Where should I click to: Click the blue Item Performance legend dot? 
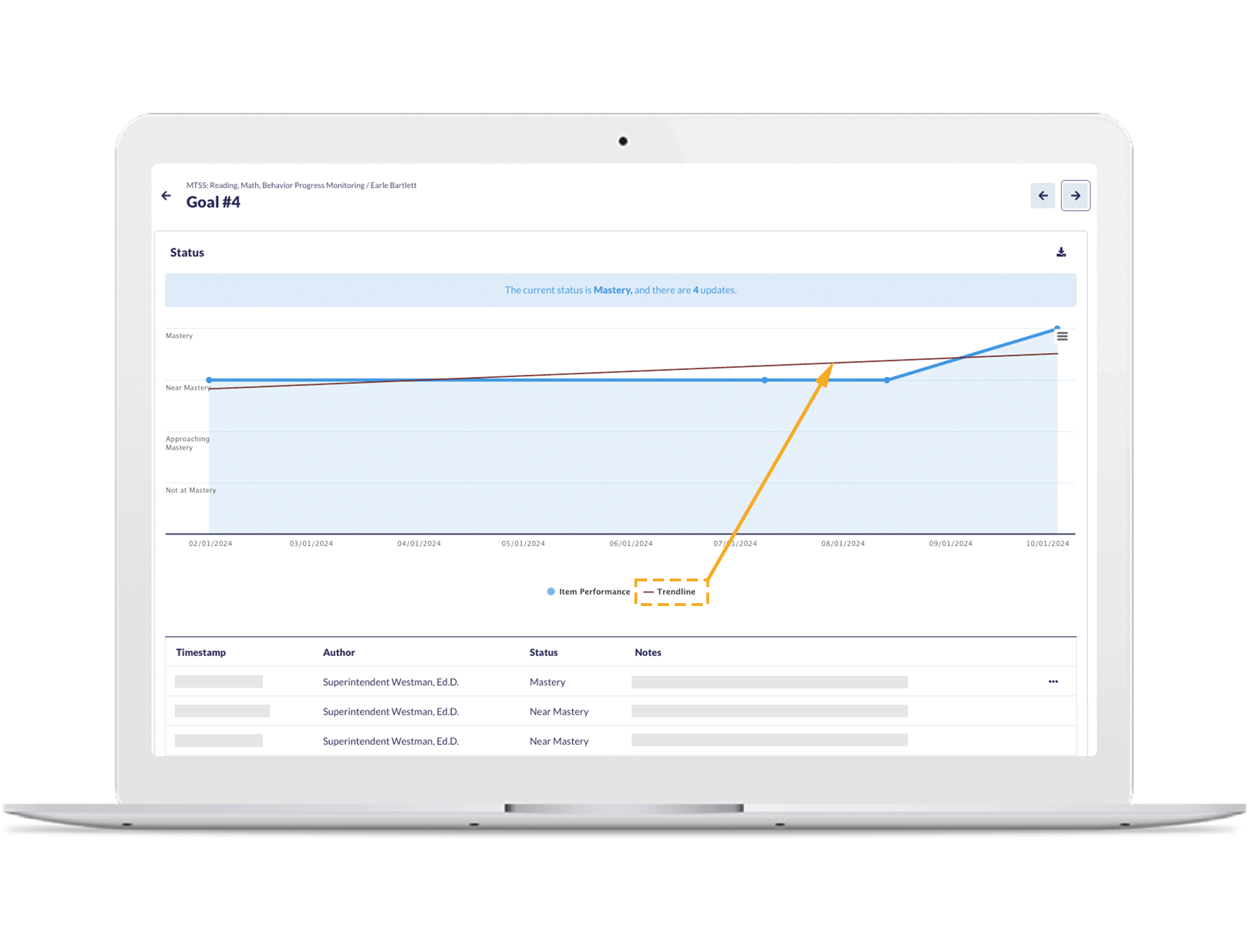(x=551, y=592)
